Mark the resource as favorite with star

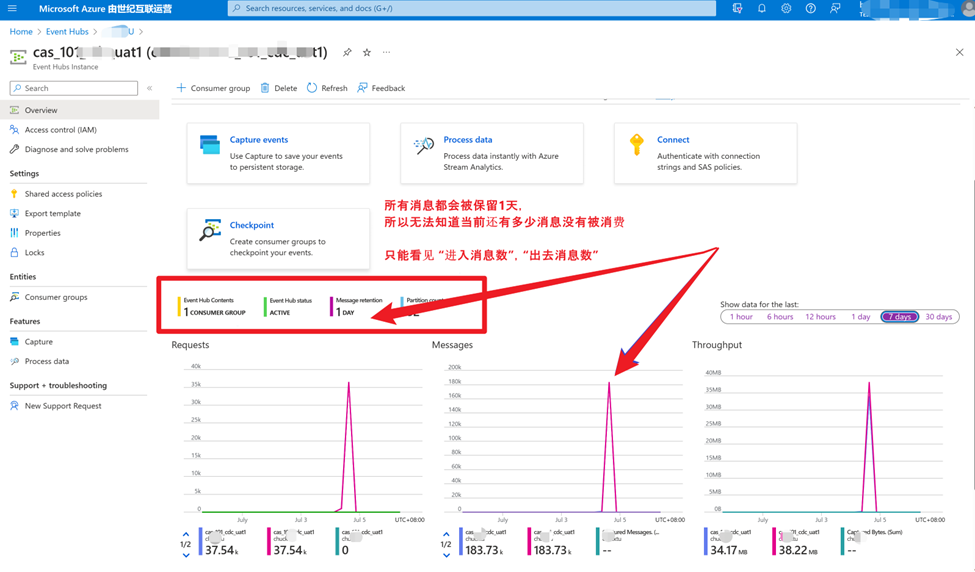367,52
